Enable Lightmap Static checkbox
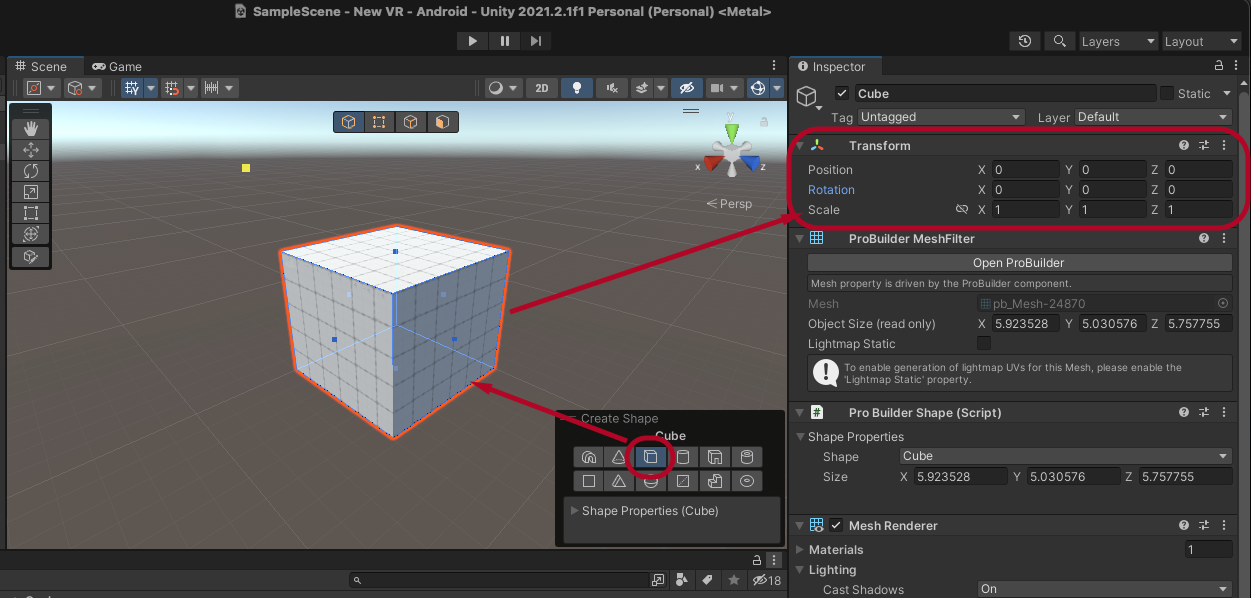This screenshot has height=598, width=1251. point(984,343)
